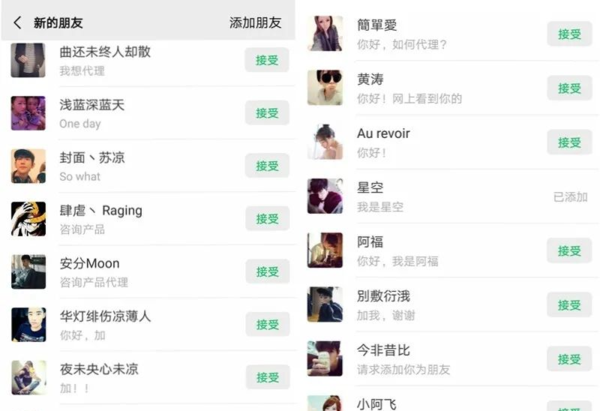Open the 別敷衍淺 request entry
Image resolution: width=600 pixels, height=411 pixels.
click(x=420, y=304)
